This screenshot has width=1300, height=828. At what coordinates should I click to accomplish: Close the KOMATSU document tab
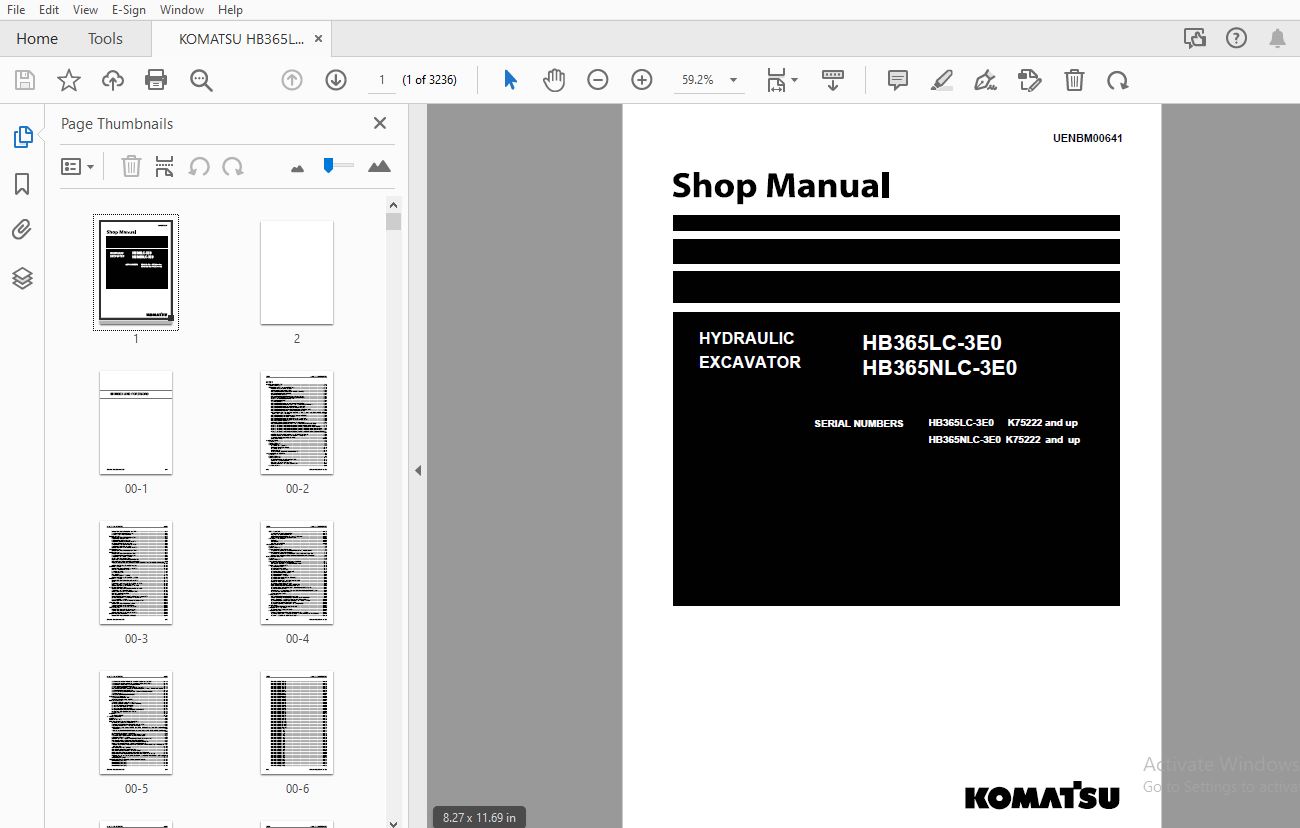click(x=319, y=39)
